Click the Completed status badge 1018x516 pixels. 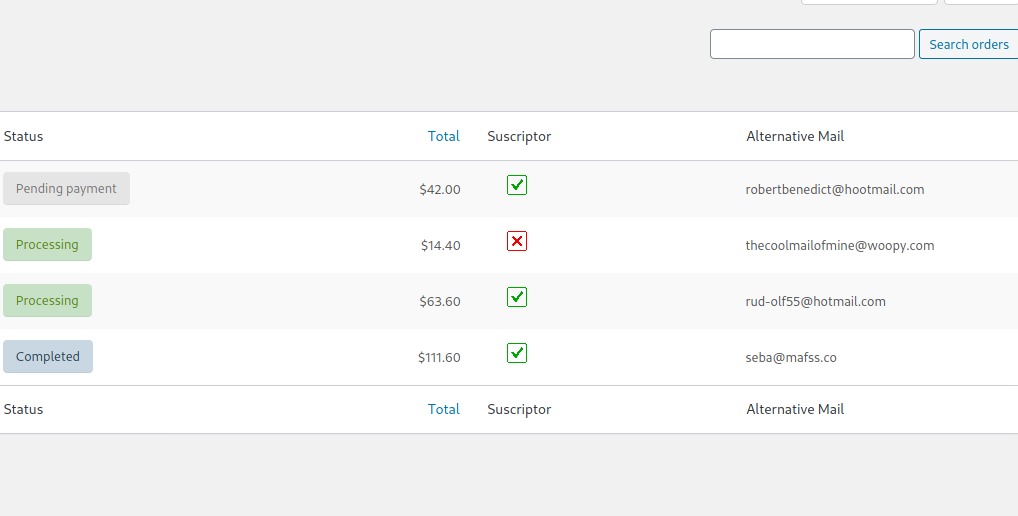48,356
